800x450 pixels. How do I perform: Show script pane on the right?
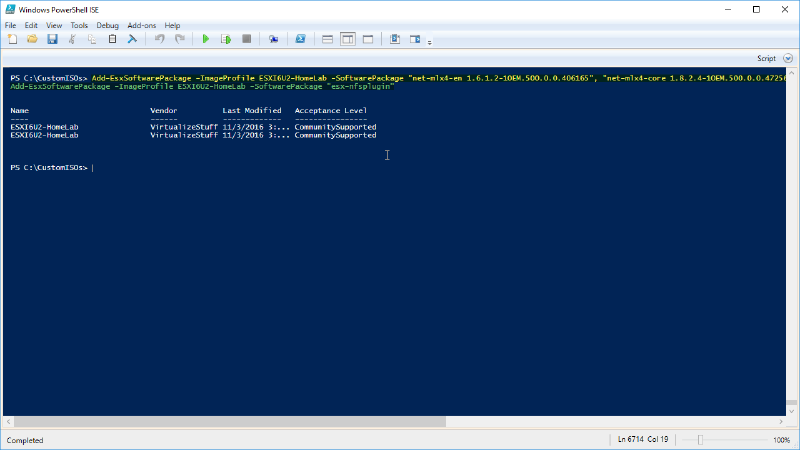pyautogui.click(x=347, y=39)
